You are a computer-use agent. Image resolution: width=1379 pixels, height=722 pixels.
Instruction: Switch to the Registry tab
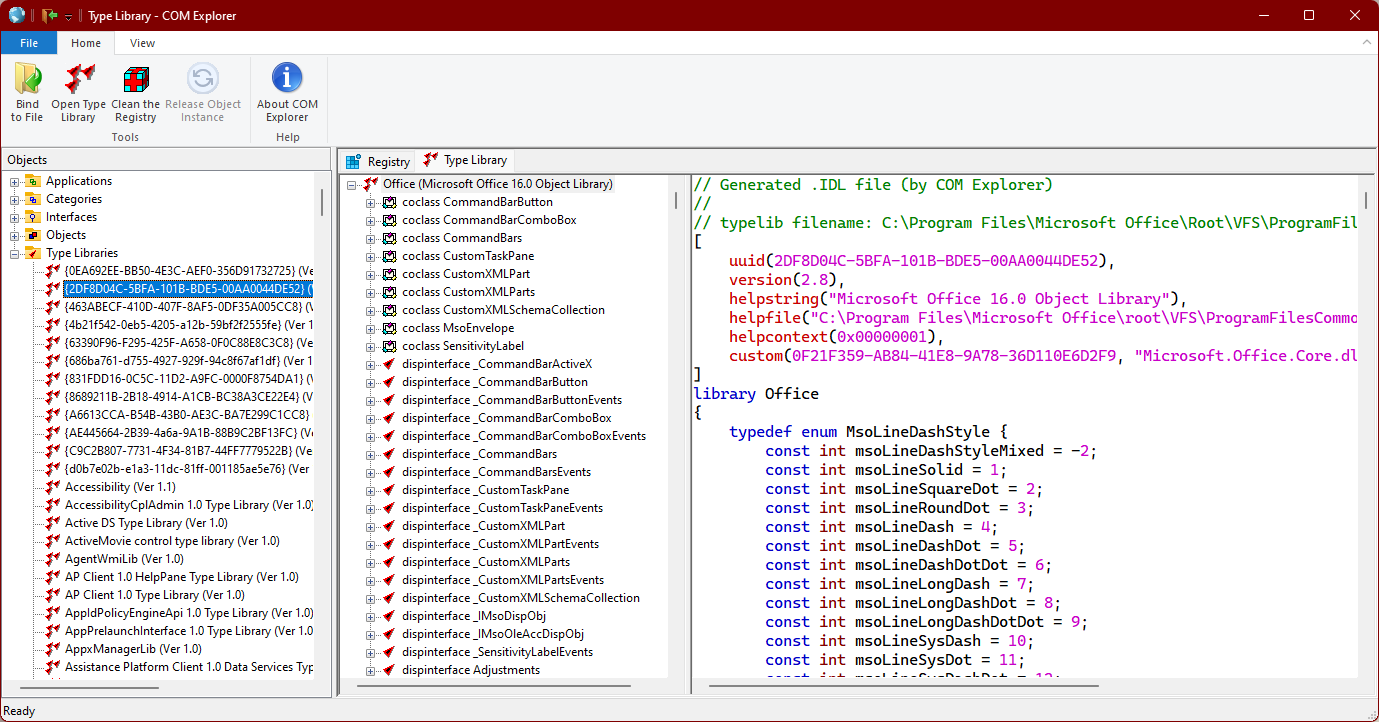378,161
